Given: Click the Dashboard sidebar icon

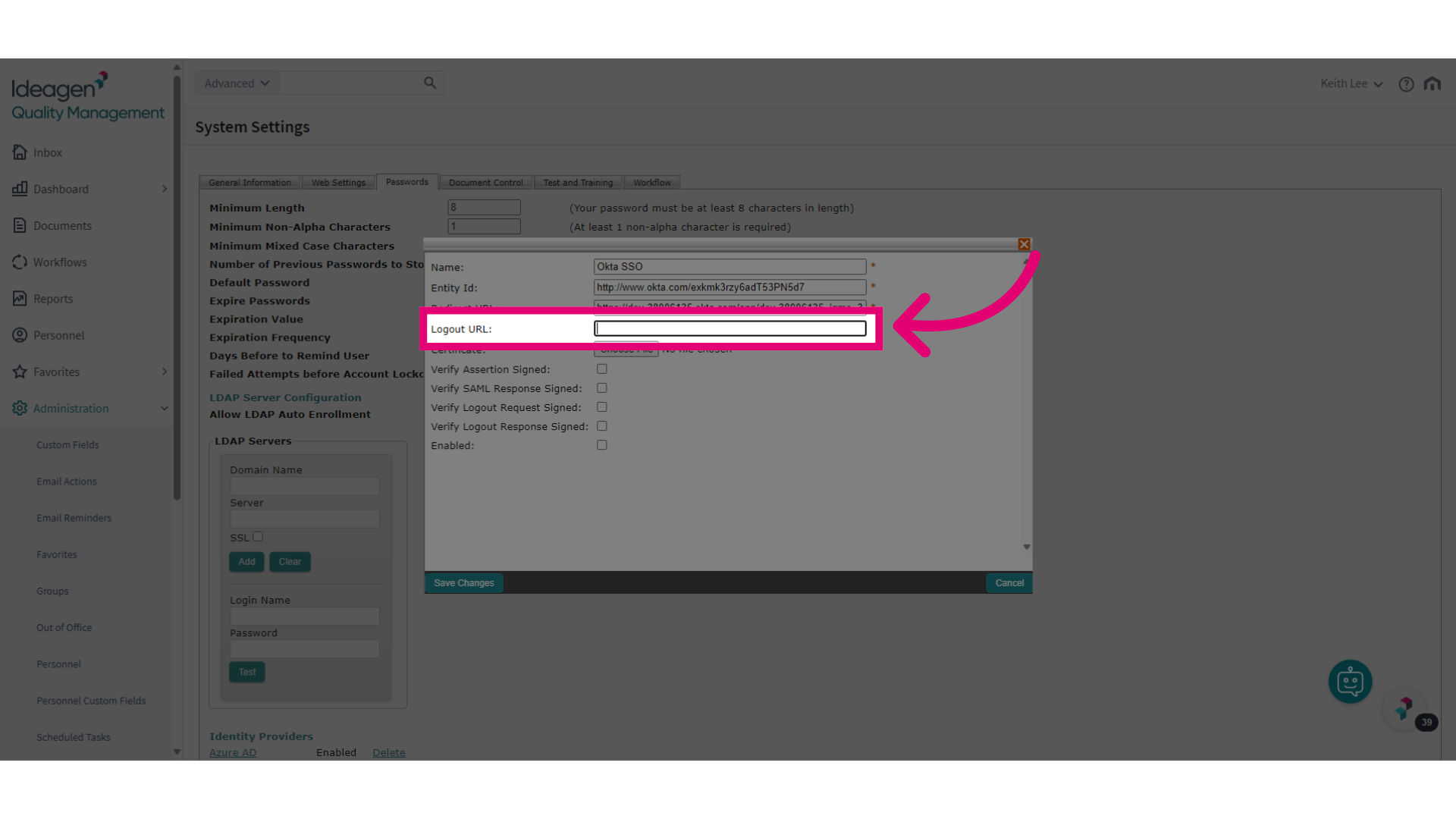Looking at the screenshot, I should point(20,189).
